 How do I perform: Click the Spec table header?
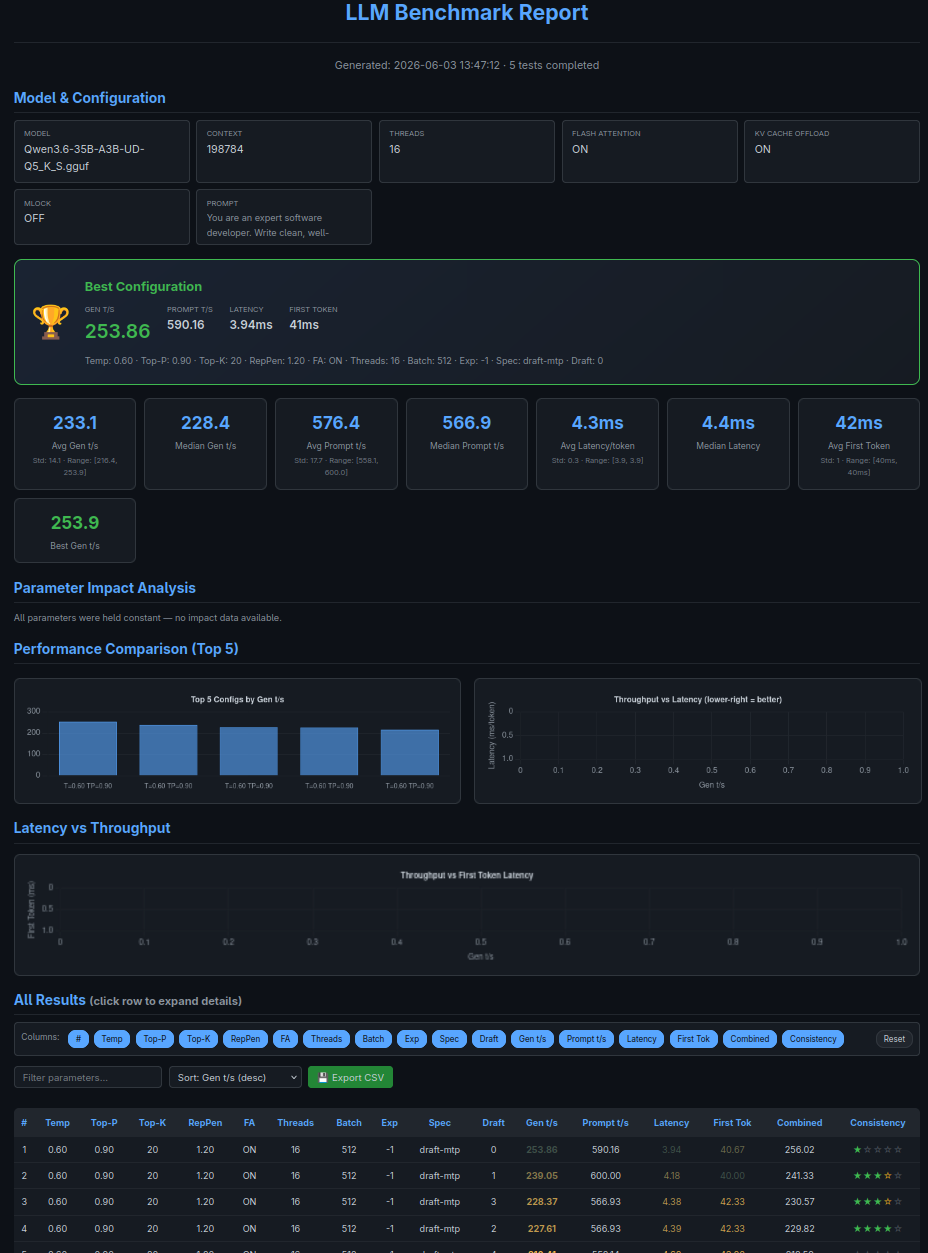coord(440,1123)
